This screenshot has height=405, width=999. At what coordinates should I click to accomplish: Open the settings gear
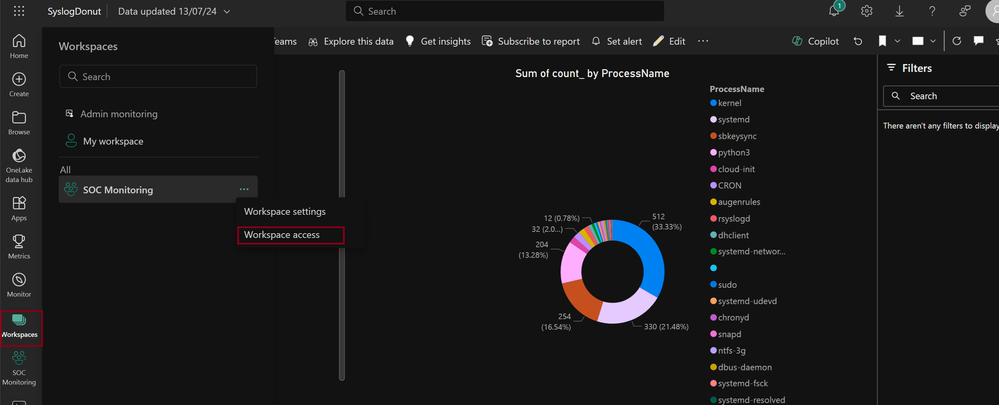point(866,11)
